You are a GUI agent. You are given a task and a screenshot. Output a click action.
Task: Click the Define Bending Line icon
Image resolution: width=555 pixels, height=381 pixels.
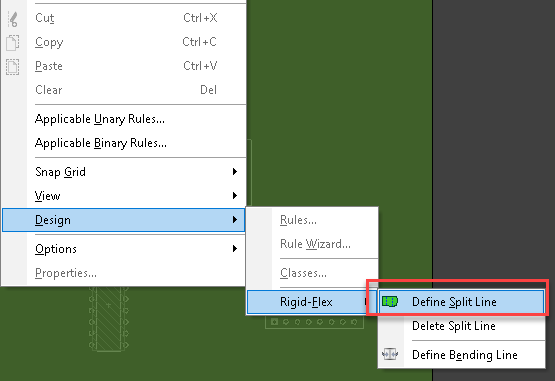pyautogui.click(x=390, y=354)
